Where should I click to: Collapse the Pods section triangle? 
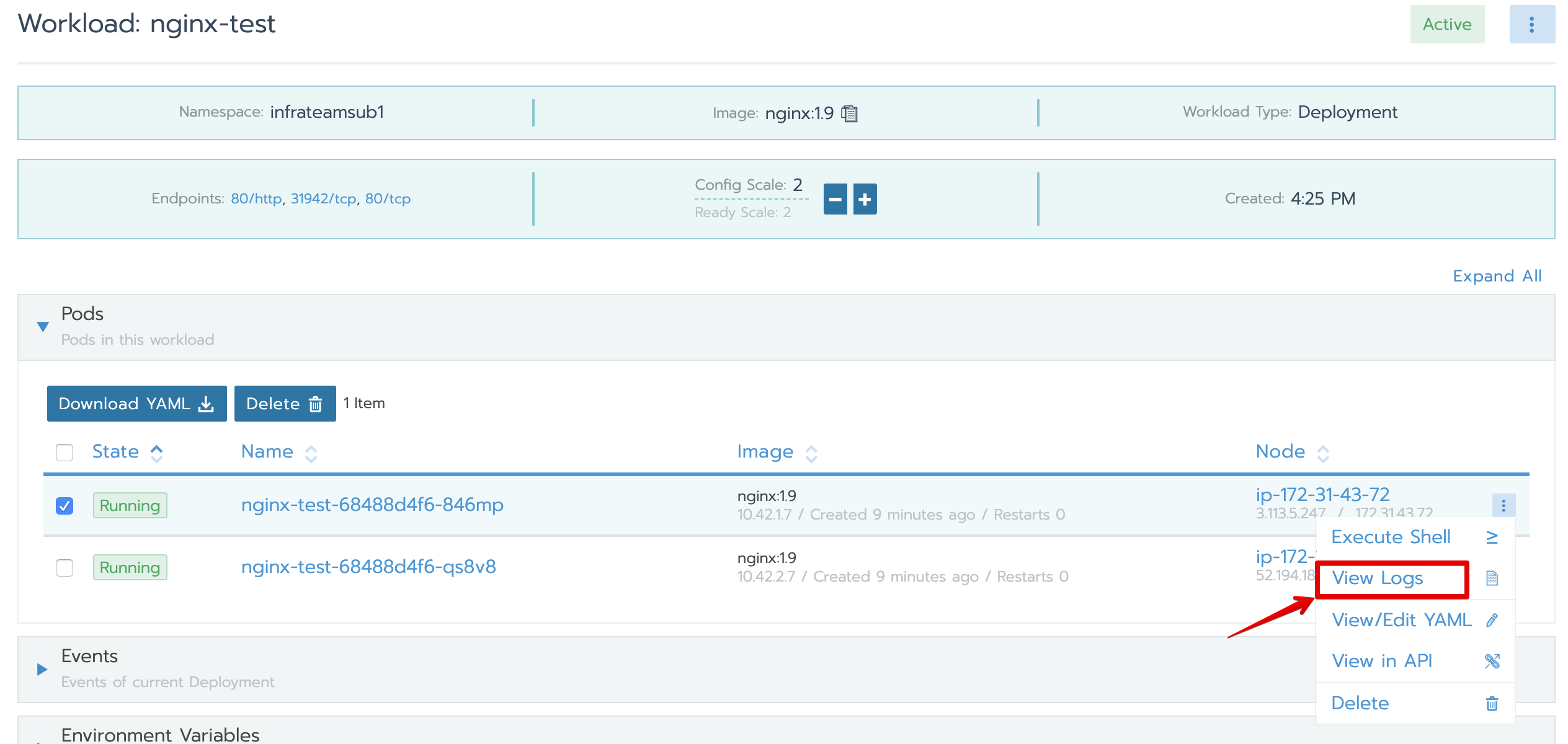coord(43,327)
